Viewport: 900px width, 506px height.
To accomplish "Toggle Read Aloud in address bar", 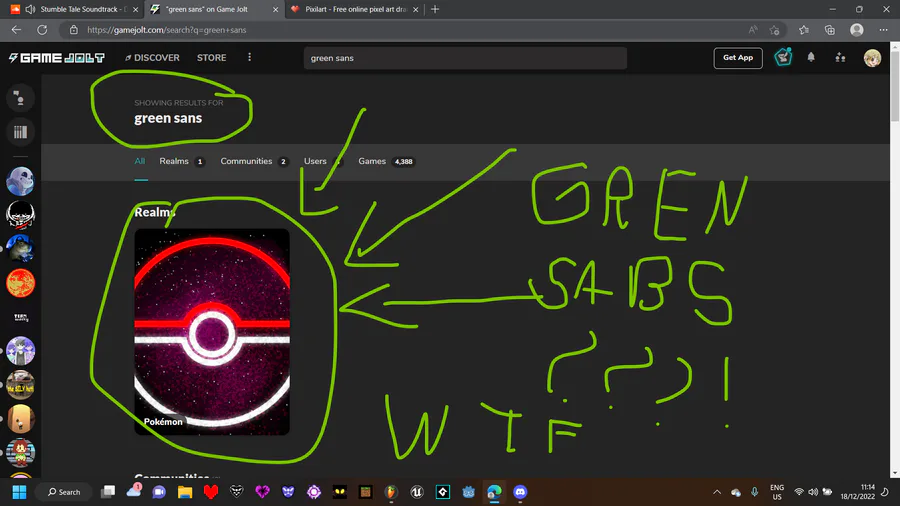I will point(752,30).
